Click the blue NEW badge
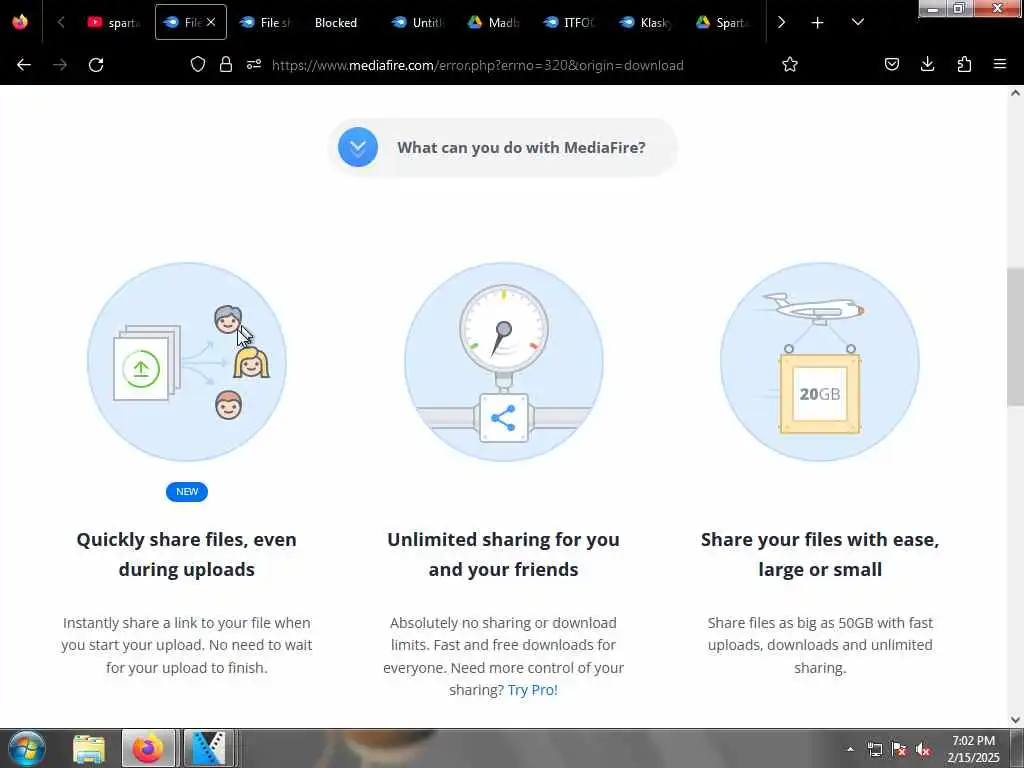This screenshot has height=768, width=1024. [187, 492]
